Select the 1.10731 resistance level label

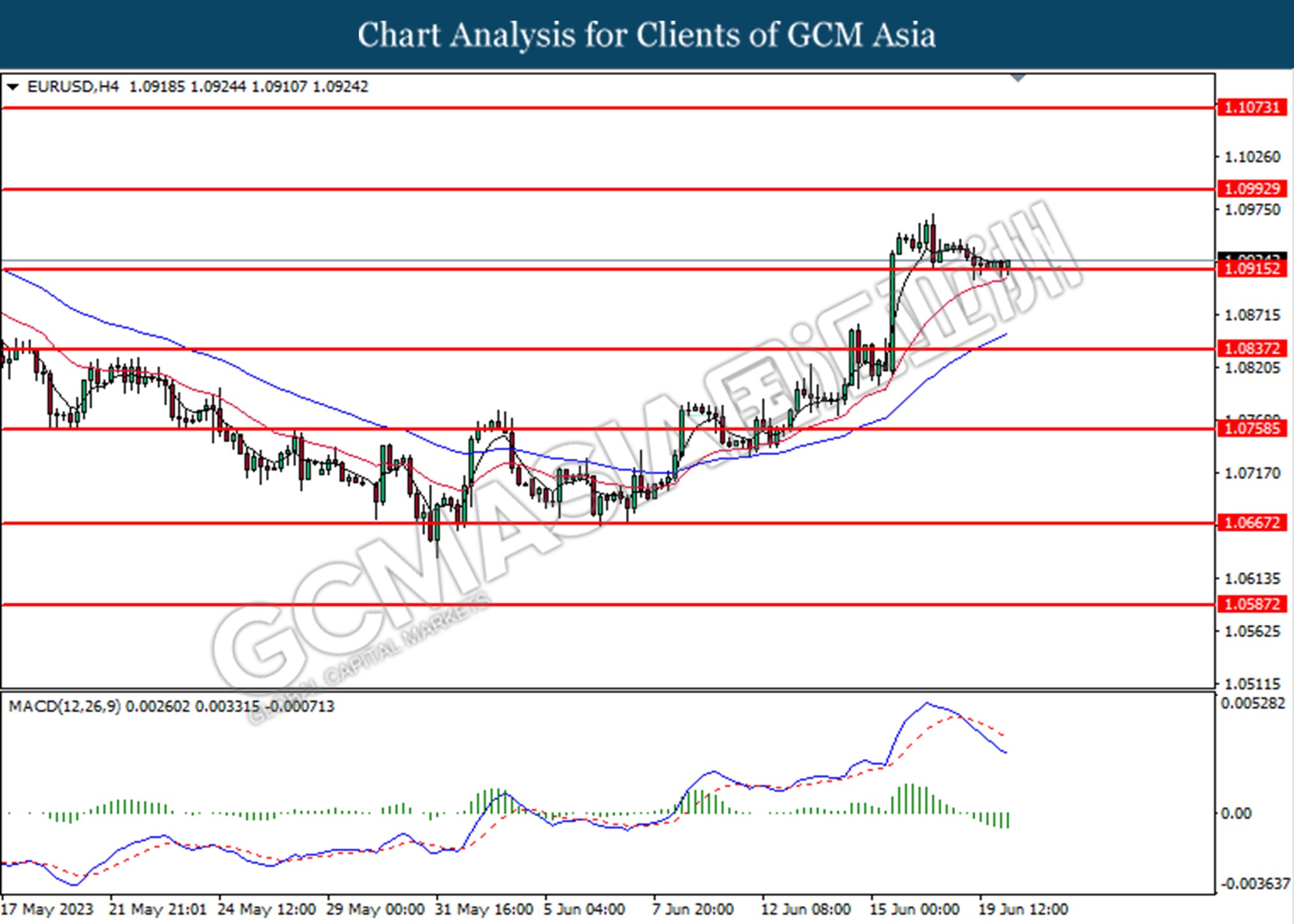tap(1253, 107)
